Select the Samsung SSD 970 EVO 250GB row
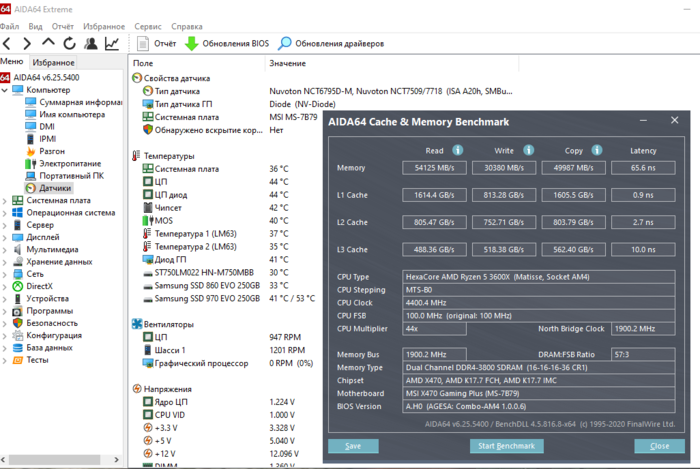Image resolution: width=700 pixels, height=469 pixels. tap(229, 299)
